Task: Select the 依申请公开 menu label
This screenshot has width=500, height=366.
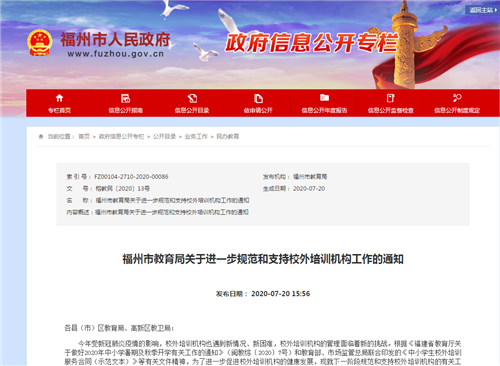Action: coord(258,110)
